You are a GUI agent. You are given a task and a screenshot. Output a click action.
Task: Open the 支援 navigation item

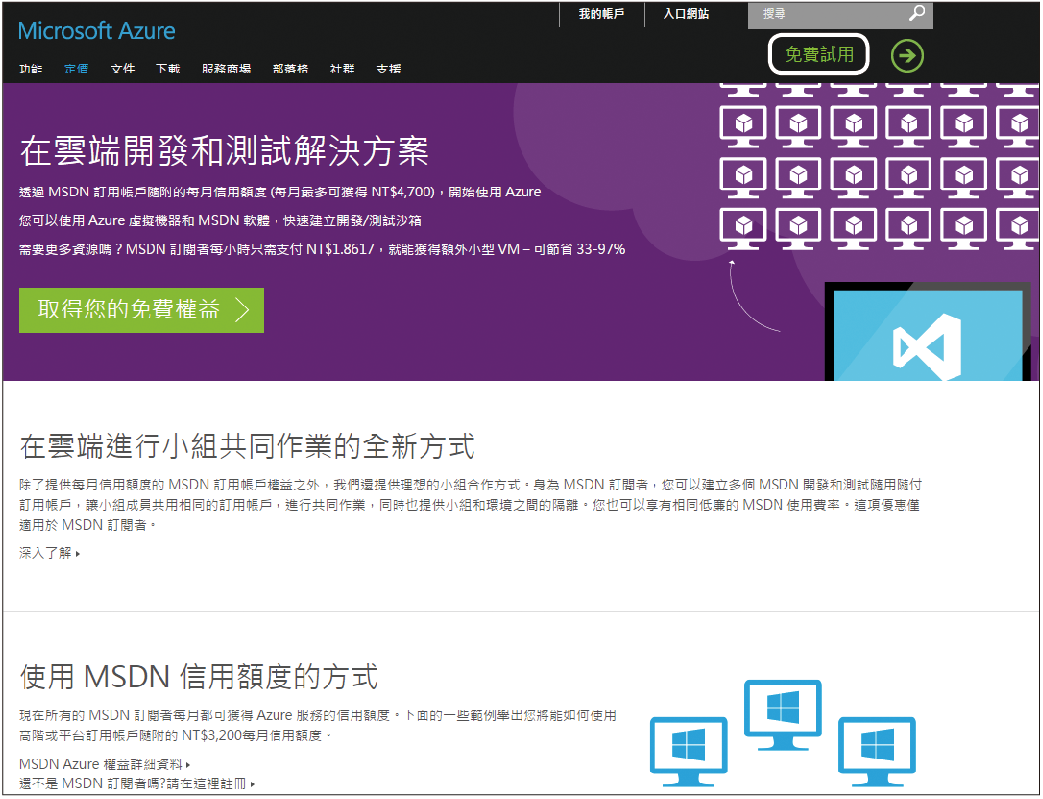coord(388,69)
